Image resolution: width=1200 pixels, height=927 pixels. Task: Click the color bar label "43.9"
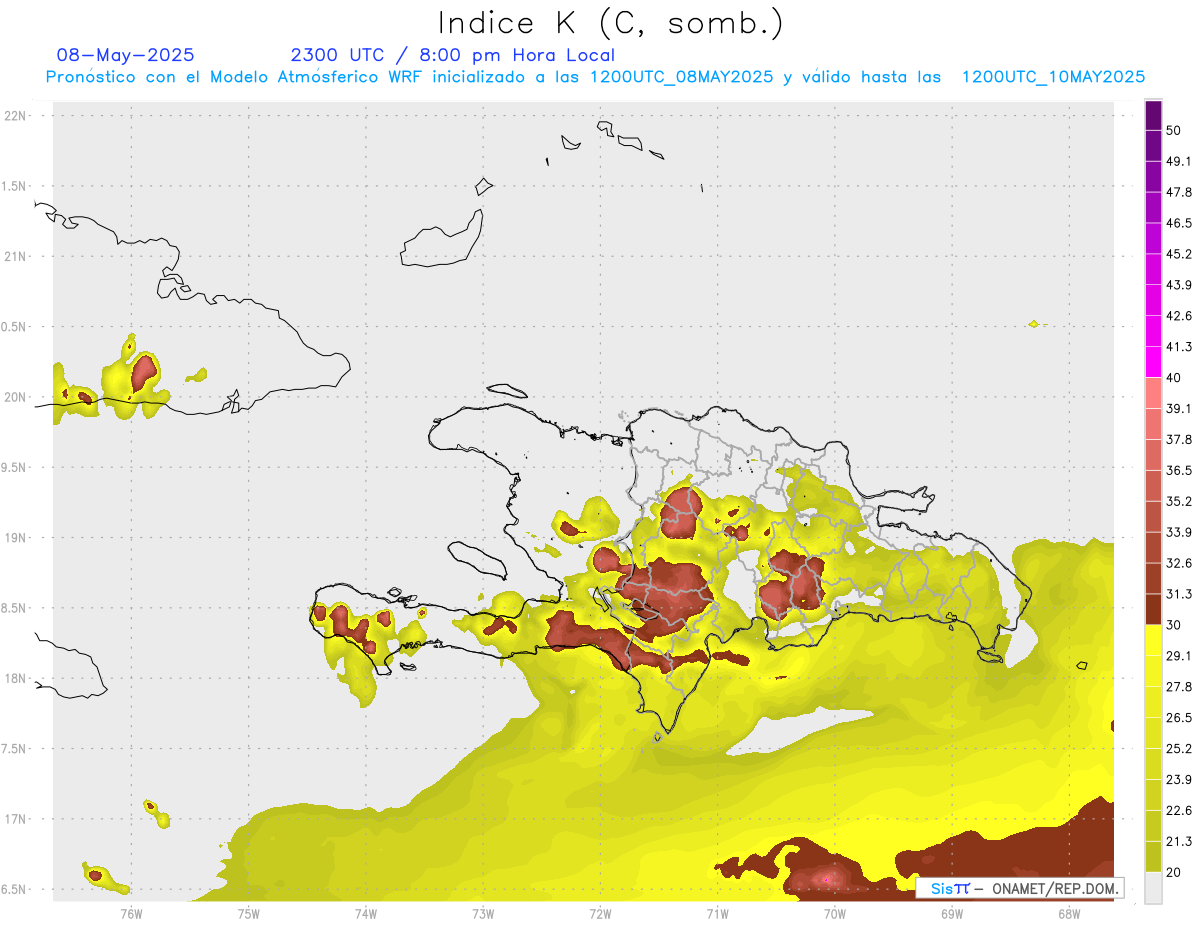point(1179,285)
